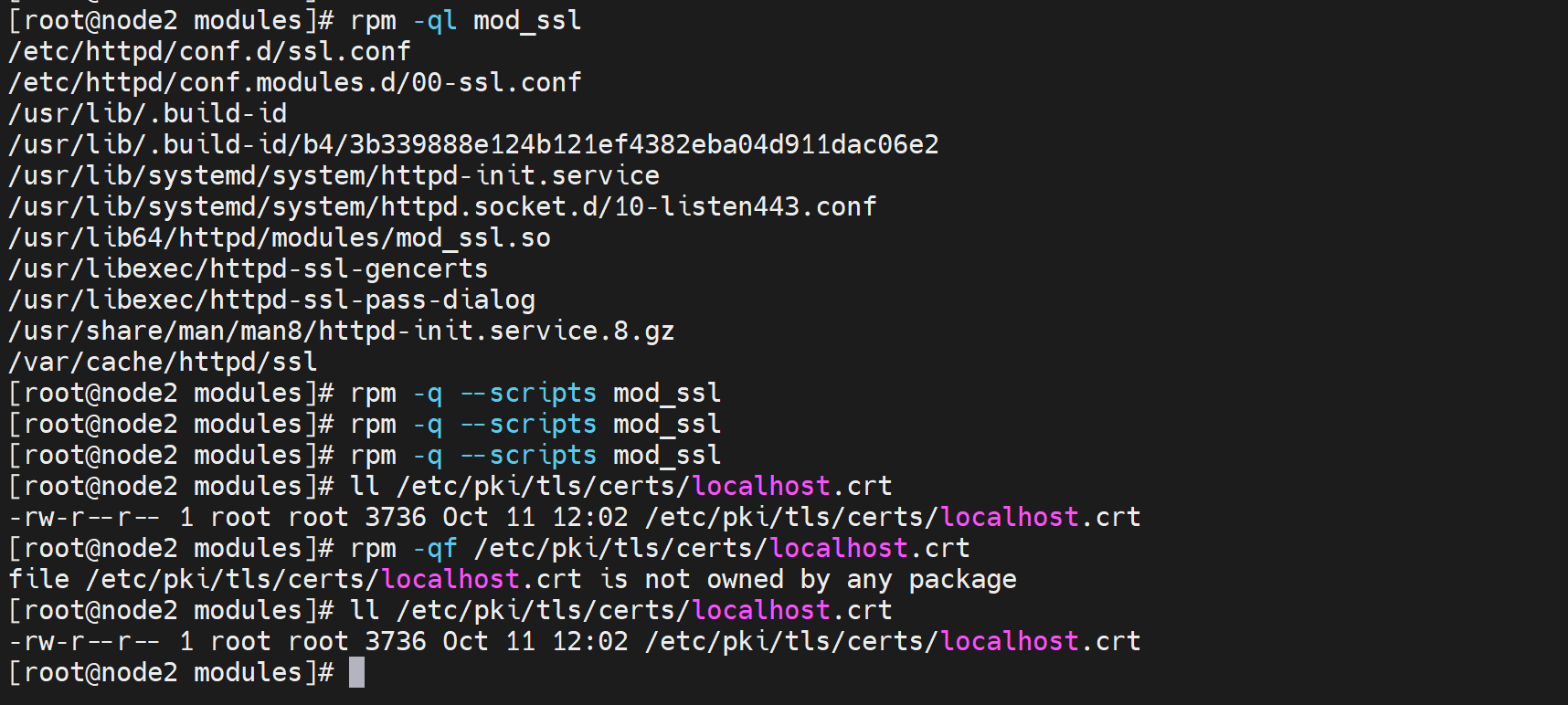
Task: Click the /usr/lib/.build-id line without a hash
Action: [147, 113]
